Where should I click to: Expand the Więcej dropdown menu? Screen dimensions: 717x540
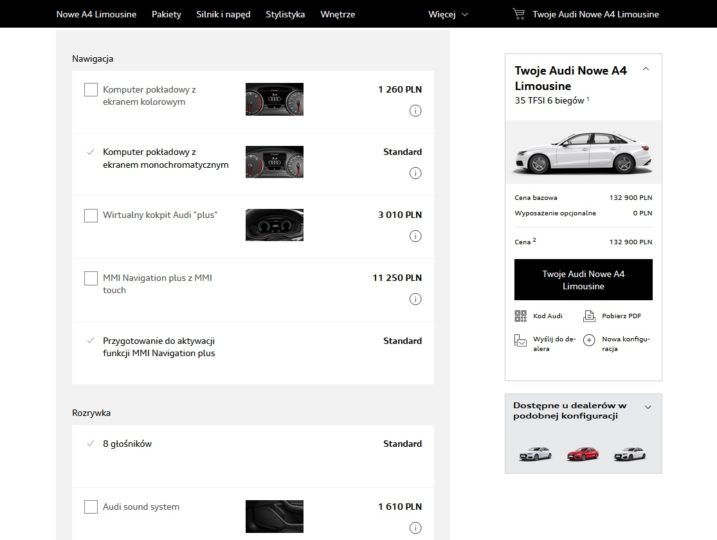448,14
